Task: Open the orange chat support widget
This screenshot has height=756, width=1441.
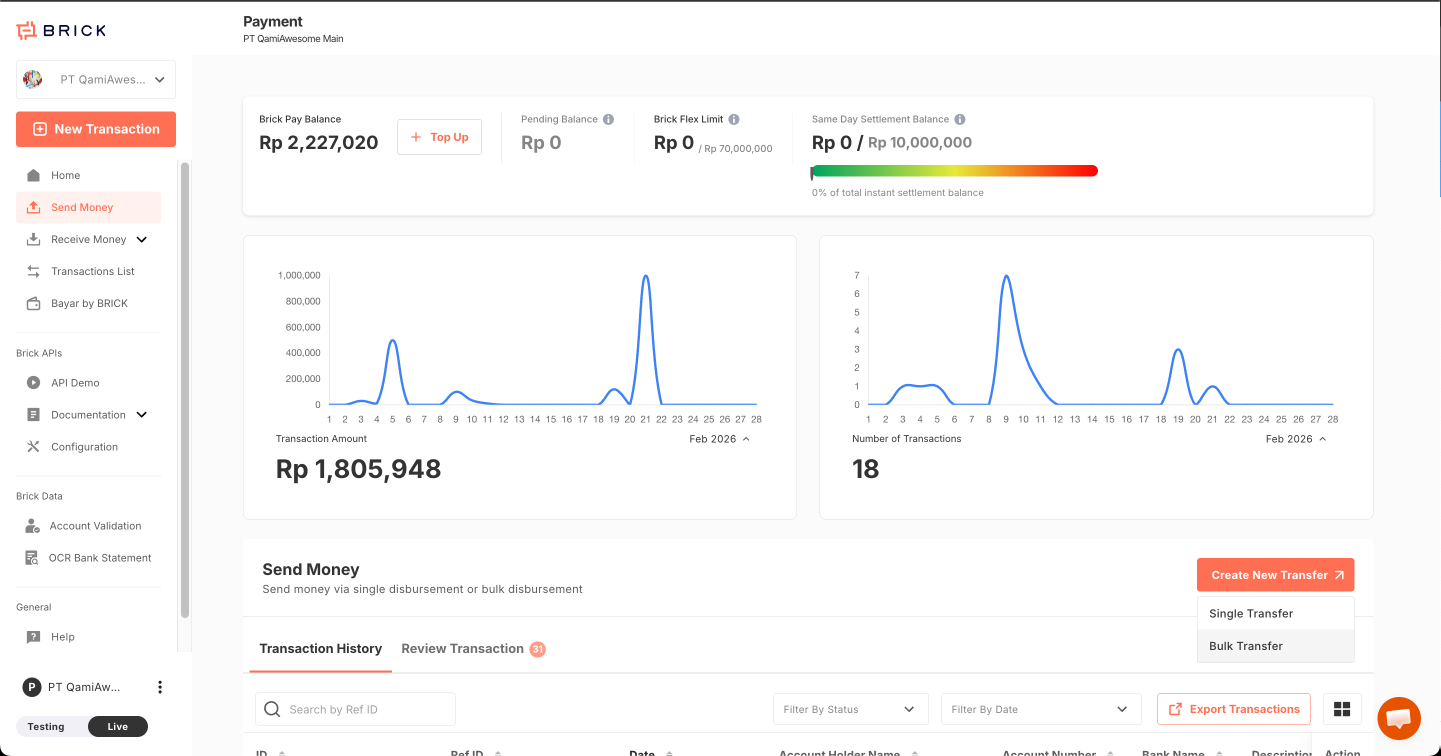Action: (x=1399, y=718)
